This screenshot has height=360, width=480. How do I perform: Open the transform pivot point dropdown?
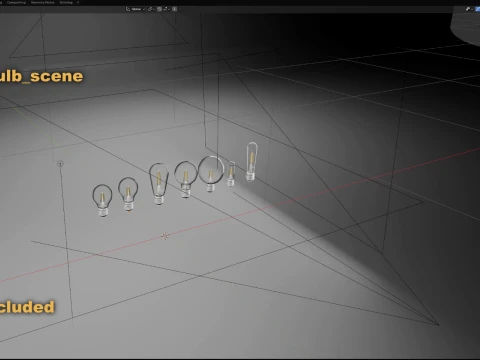click(x=151, y=9)
